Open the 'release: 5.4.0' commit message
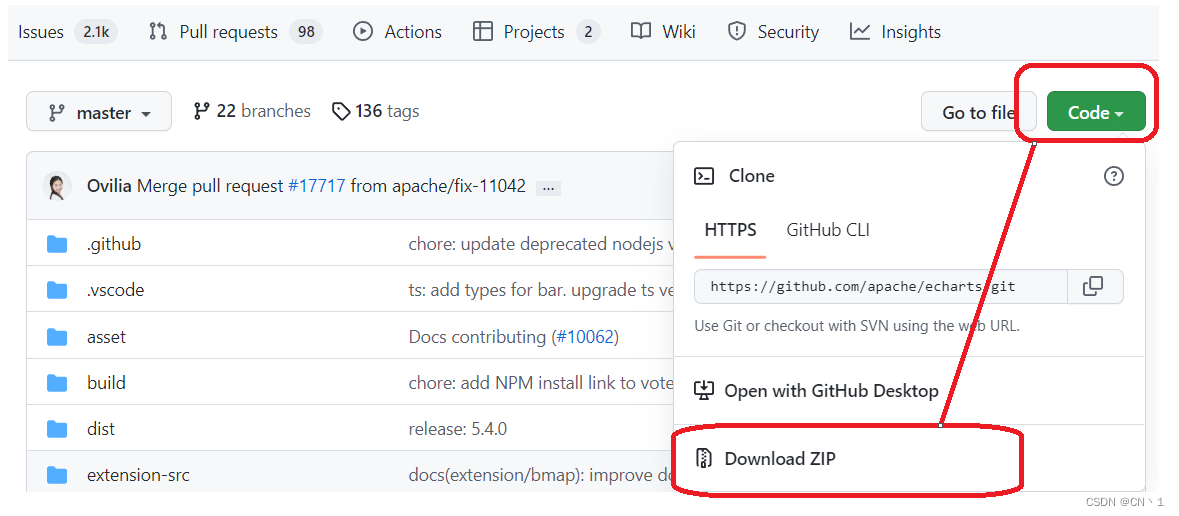Viewport: 1179px width, 516px height. pyautogui.click(x=457, y=429)
